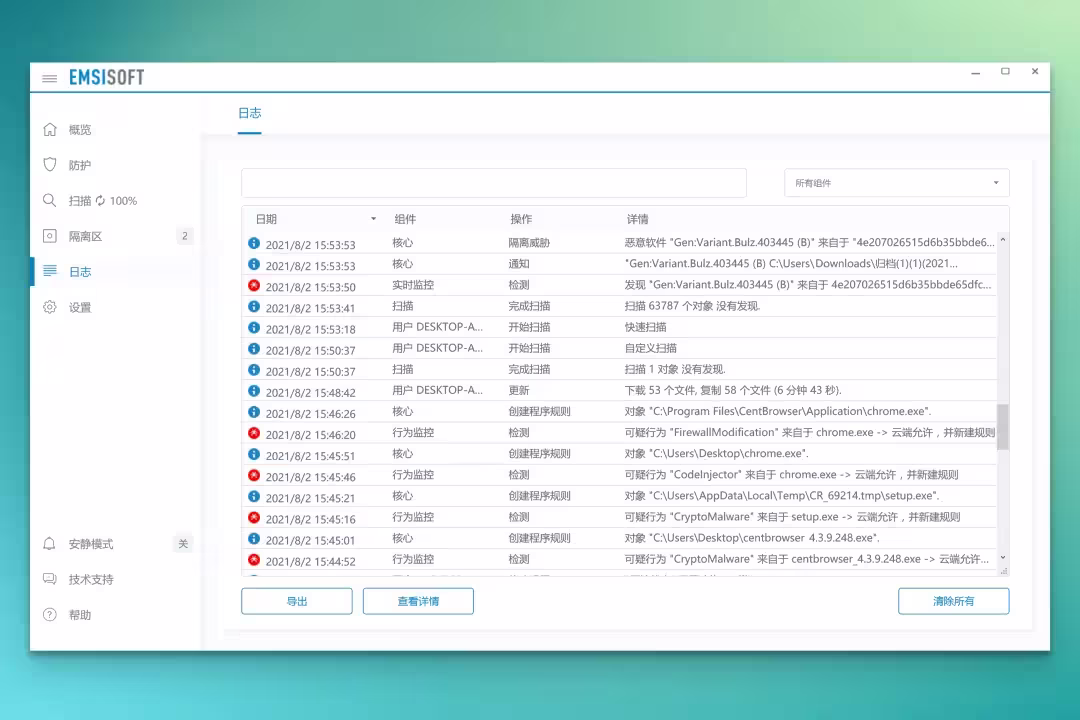Open 帮助 in the sidebar
1080x720 pixels.
click(80, 615)
